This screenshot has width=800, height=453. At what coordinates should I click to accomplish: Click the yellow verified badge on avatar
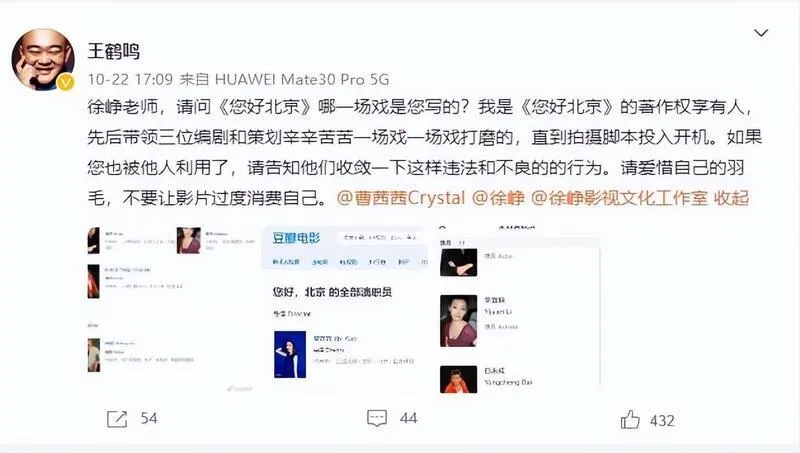65,82
